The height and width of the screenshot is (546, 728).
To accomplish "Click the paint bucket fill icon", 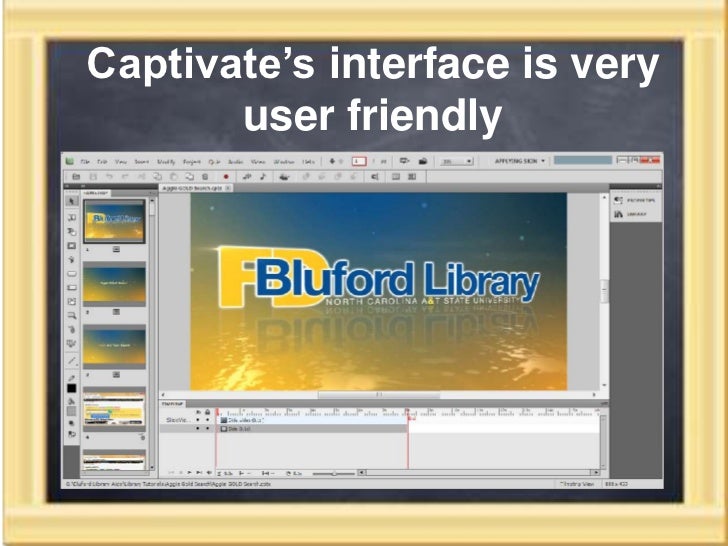I will 72,401.
